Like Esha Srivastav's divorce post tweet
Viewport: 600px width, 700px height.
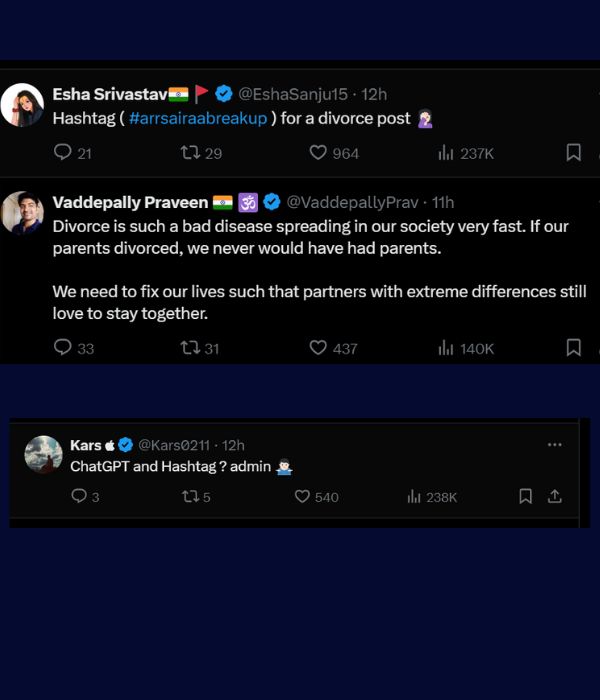[x=318, y=153]
